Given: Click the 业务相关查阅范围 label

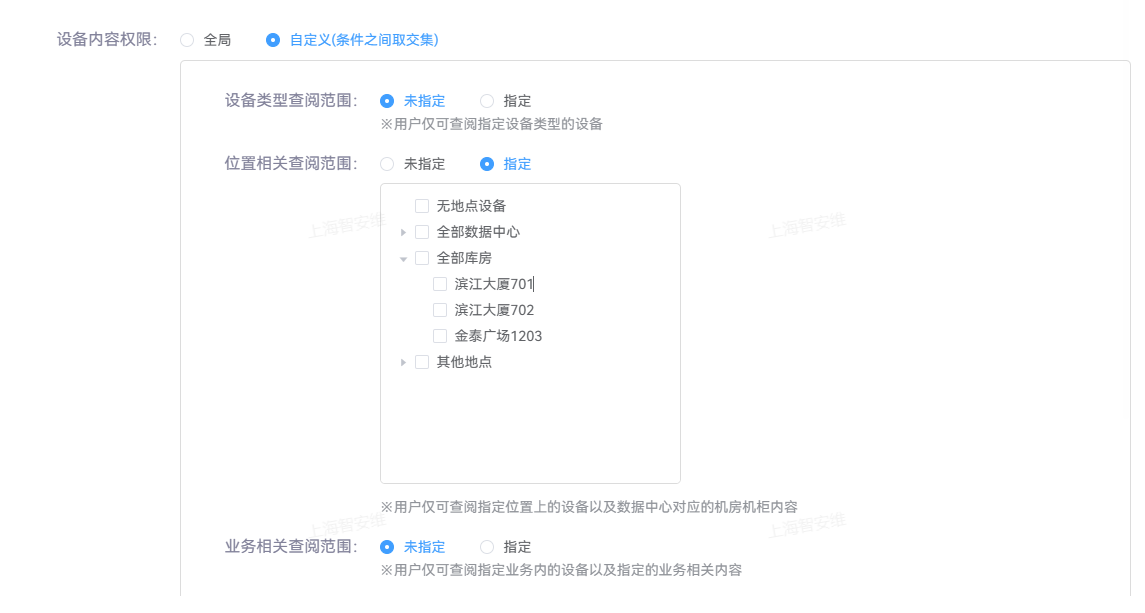Looking at the screenshot, I should click(291, 546).
